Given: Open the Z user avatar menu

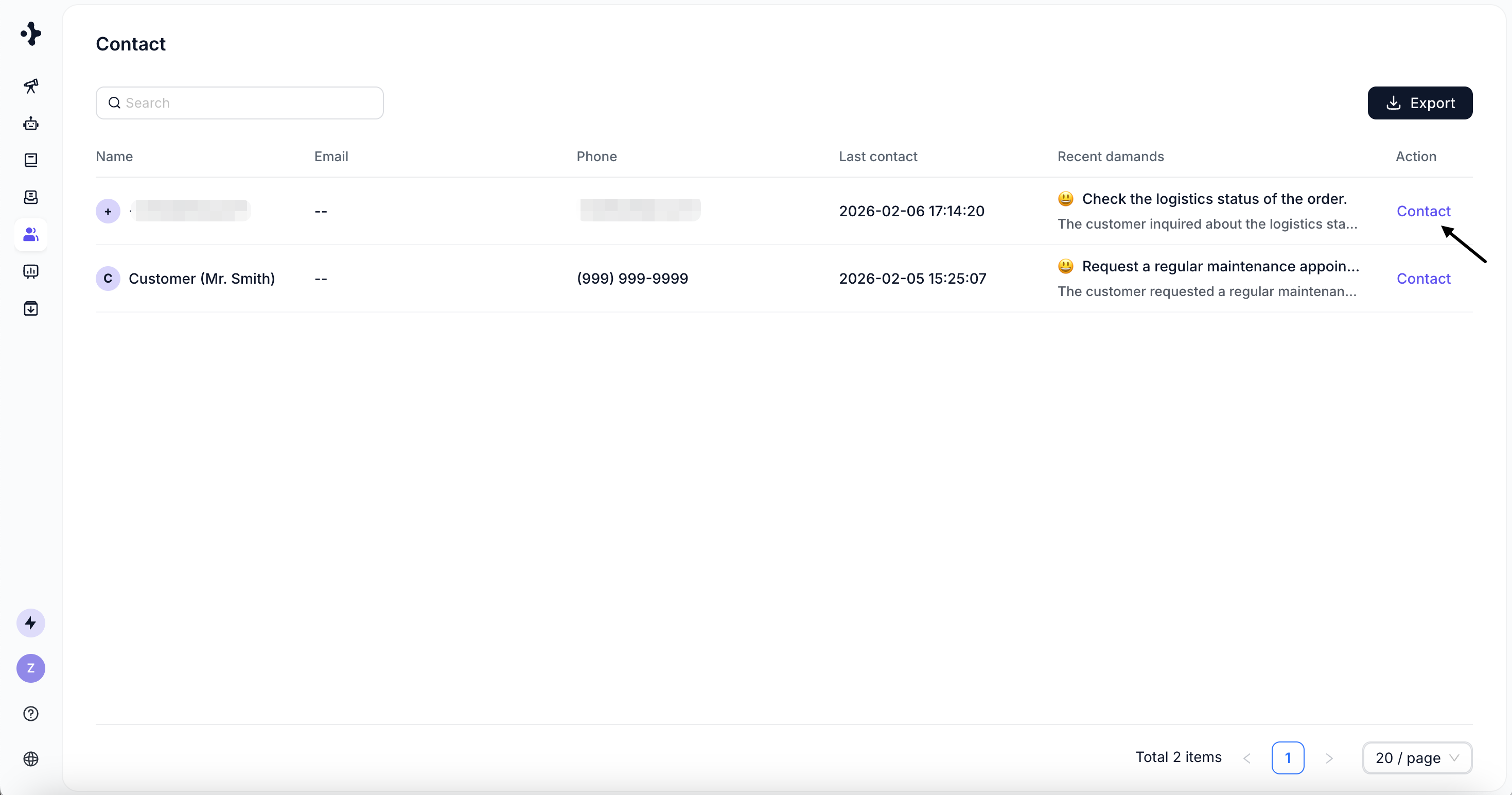Looking at the screenshot, I should pyautogui.click(x=30, y=668).
